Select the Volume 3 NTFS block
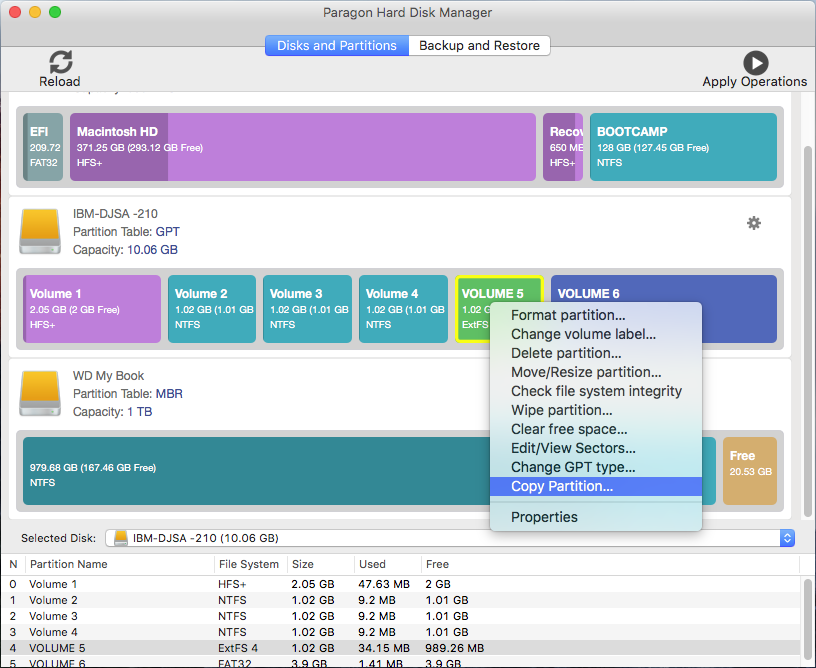The width and height of the screenshot is (816, 668). (308, 309)
